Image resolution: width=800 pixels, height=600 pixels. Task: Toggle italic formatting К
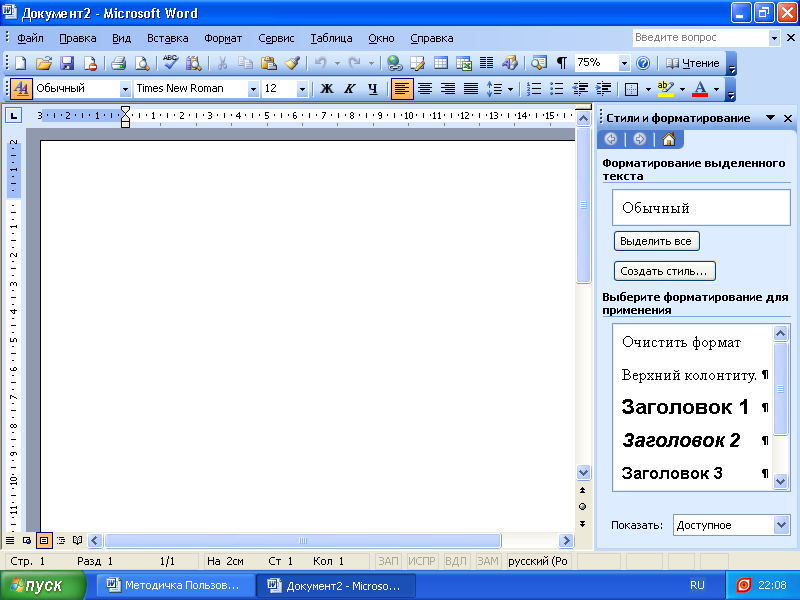(x=349, y=89)
